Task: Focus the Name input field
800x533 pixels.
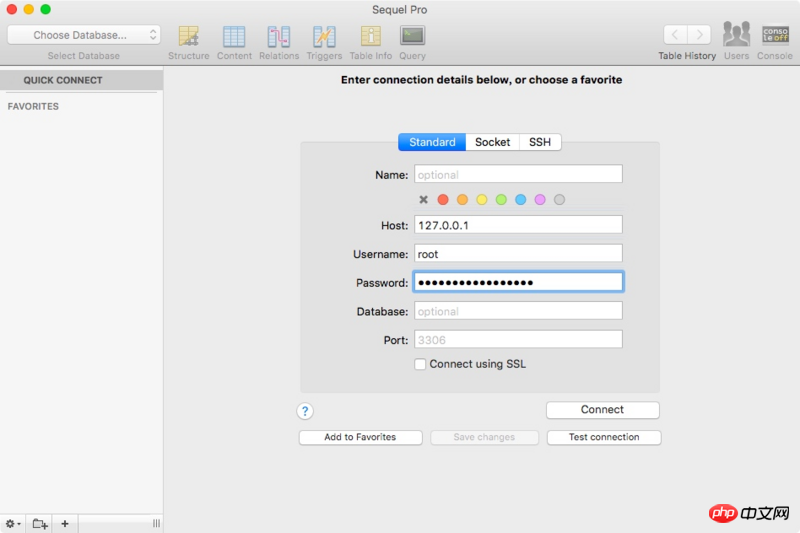Action: [x=518, y=174]
